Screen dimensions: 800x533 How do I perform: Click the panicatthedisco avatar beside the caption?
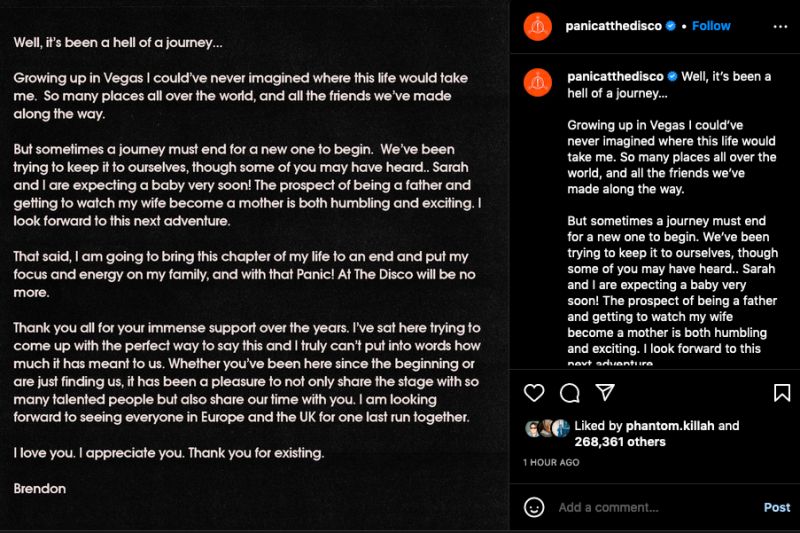(537, 81)
